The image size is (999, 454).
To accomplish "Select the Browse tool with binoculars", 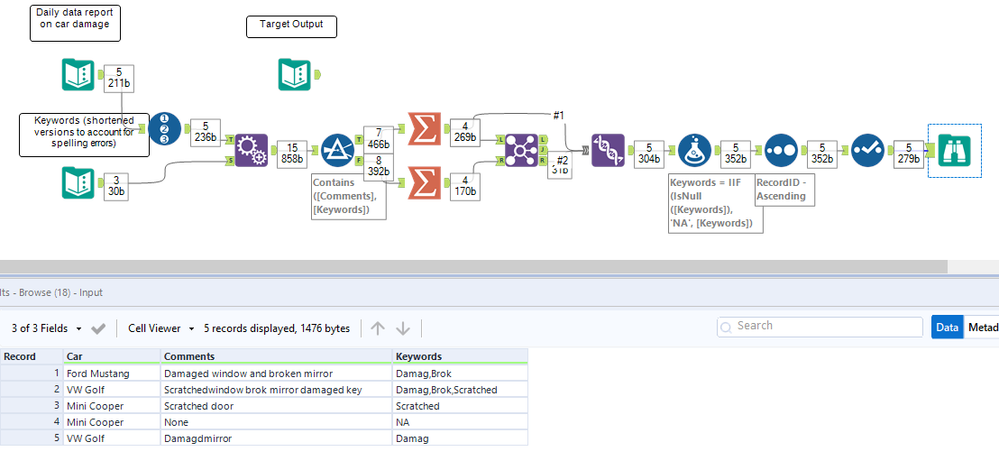I will point(954,150).
